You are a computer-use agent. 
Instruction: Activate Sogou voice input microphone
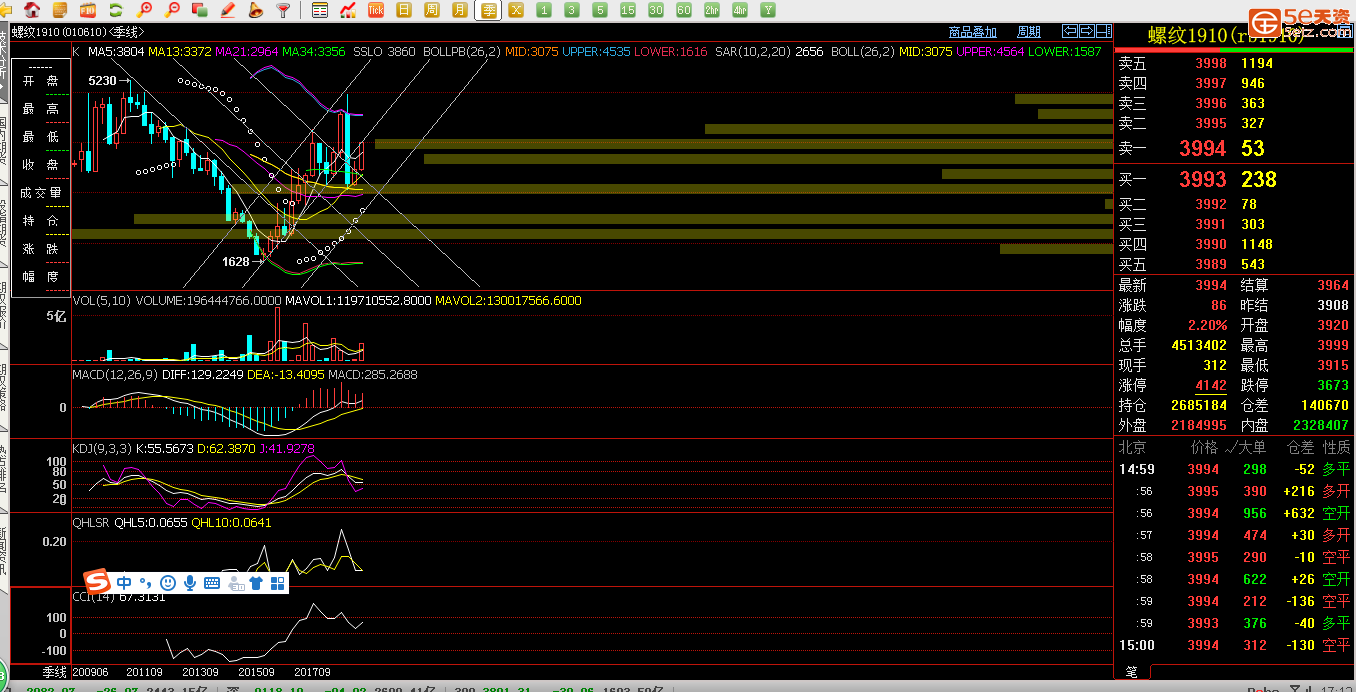coord(190,582)
